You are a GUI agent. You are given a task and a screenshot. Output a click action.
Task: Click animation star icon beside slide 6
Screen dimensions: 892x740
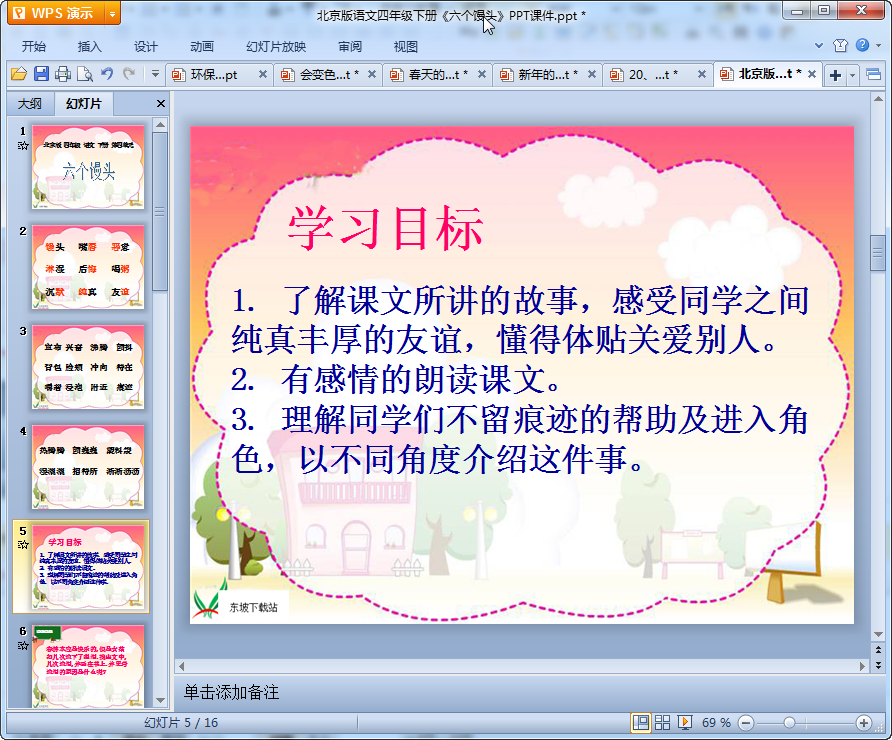pyautogui.click(x=23, y=646)
